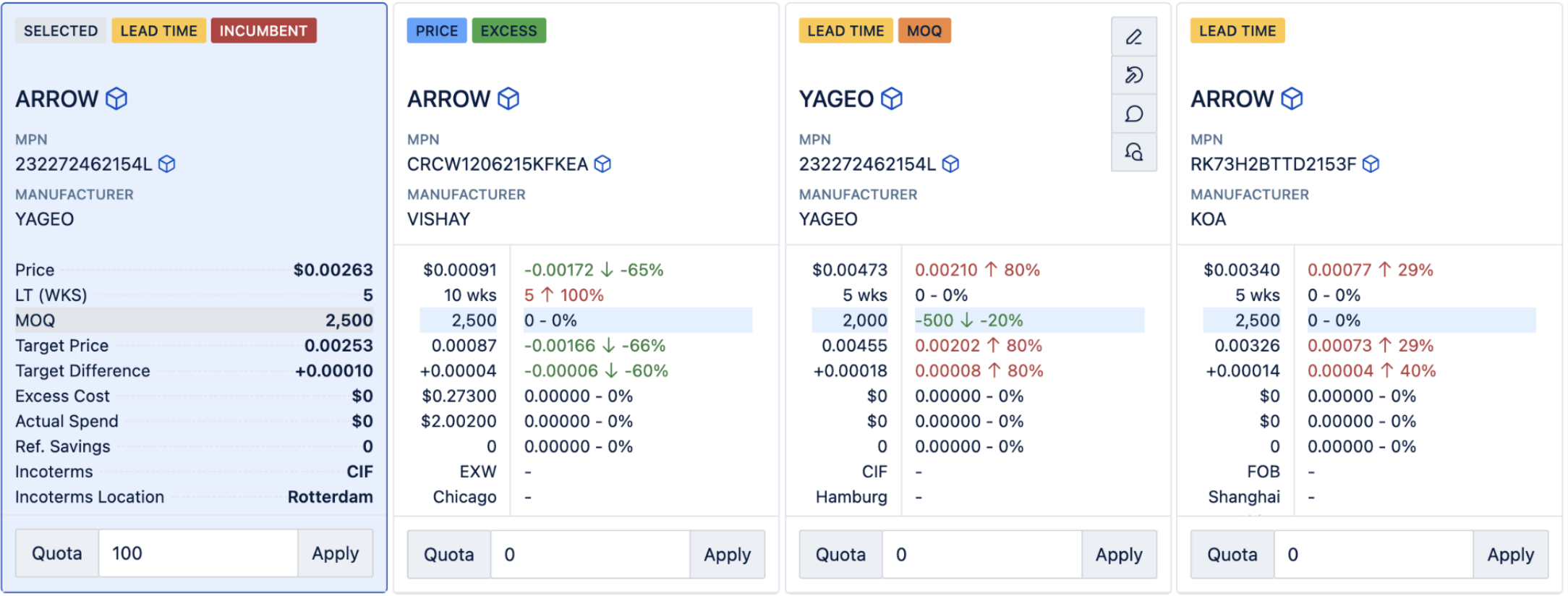1568x596 pixels.
Task: Click Apply on the VISHAY card
Action: pyautogui.click(x=727, y=555)
